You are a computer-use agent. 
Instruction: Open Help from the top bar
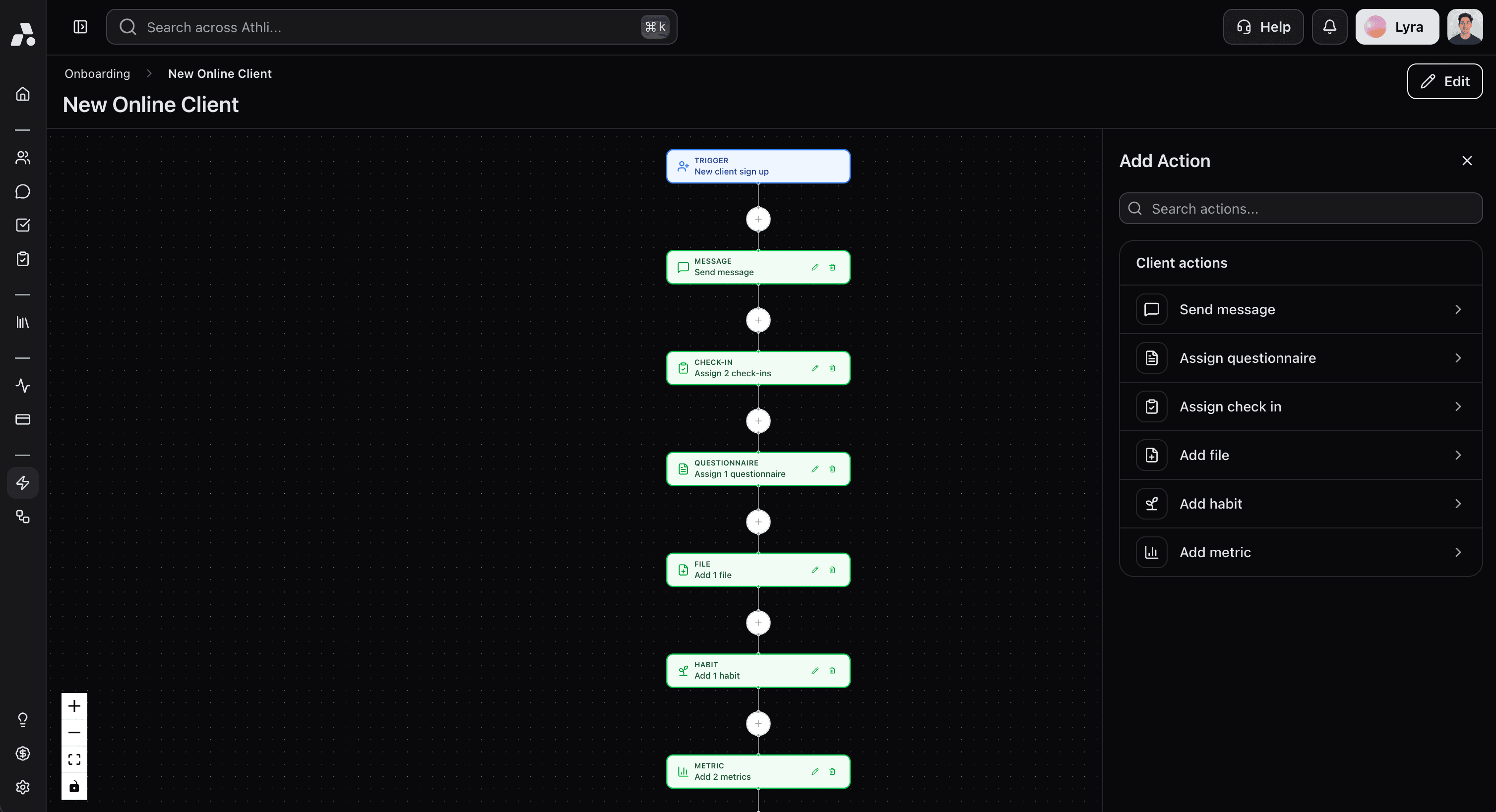pos(1263,26)
